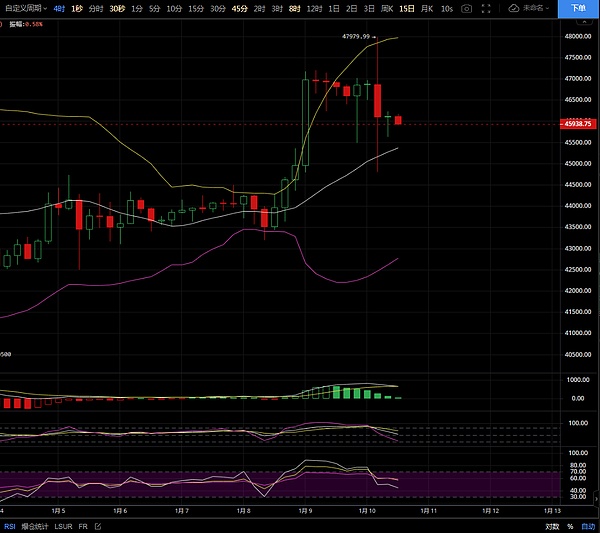Click the 下单 order button
This screenshot has height=533, width=600.
coord(579,8)
